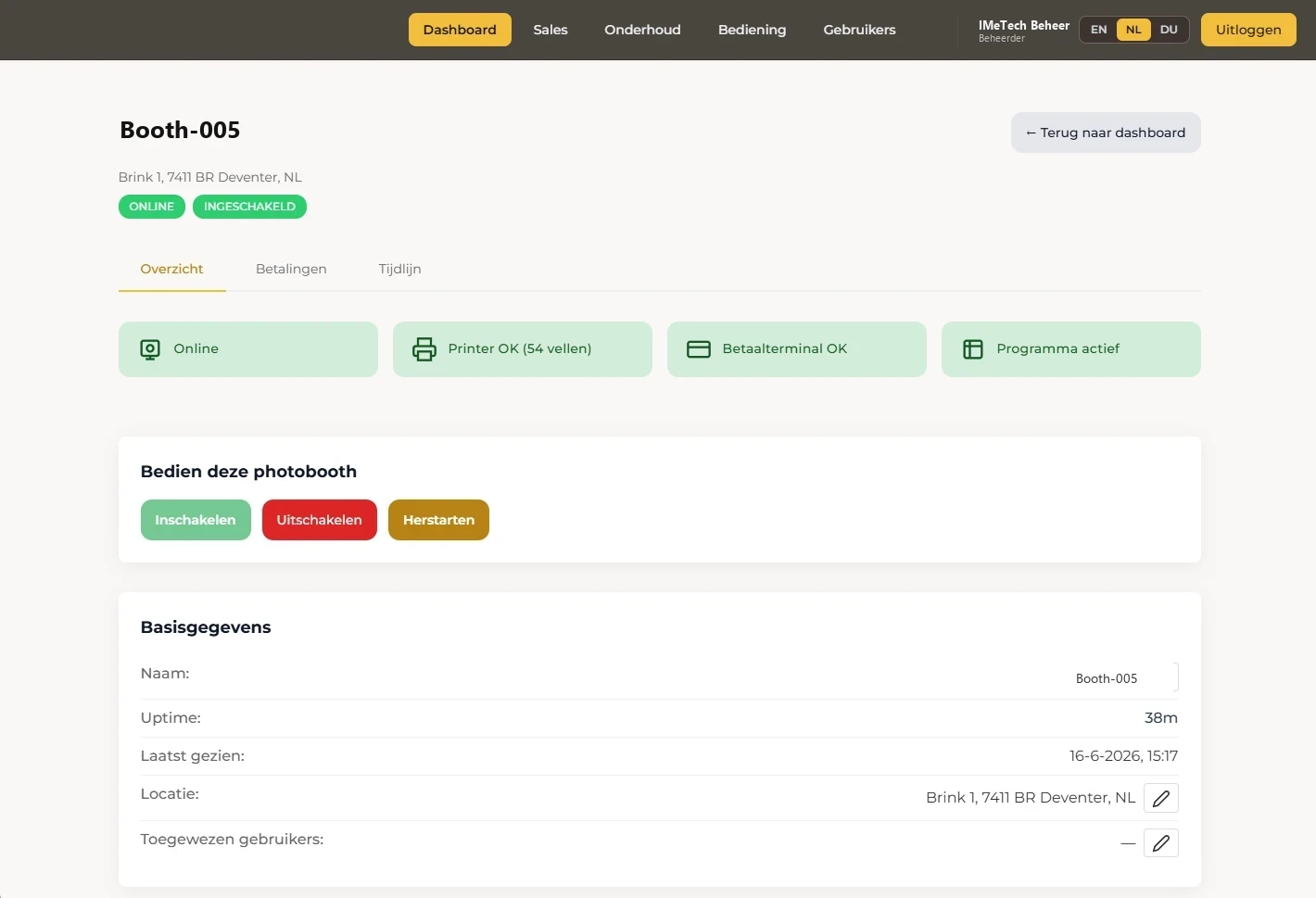Screen dimensions: 1316x898
Task: Click the Bedien deze photobooth heading
Action: click(248, 472)
